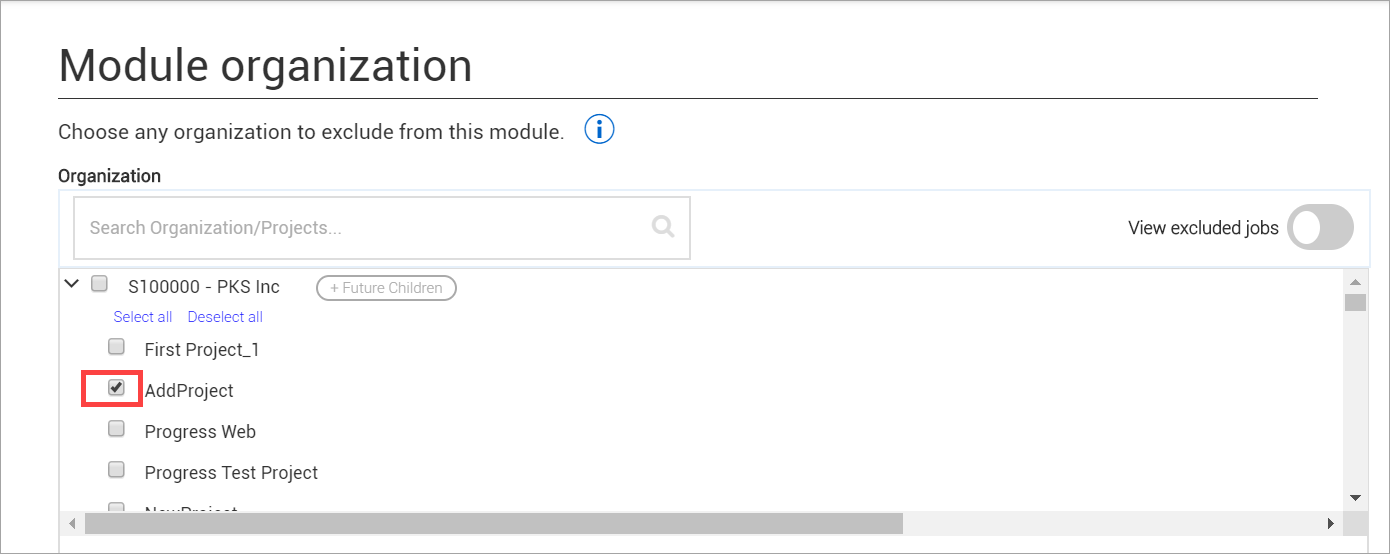The width and height of the screenshot is (1390, 554).
Task: Uncheck the AddProject checkbox
Action: pos(117,388)
